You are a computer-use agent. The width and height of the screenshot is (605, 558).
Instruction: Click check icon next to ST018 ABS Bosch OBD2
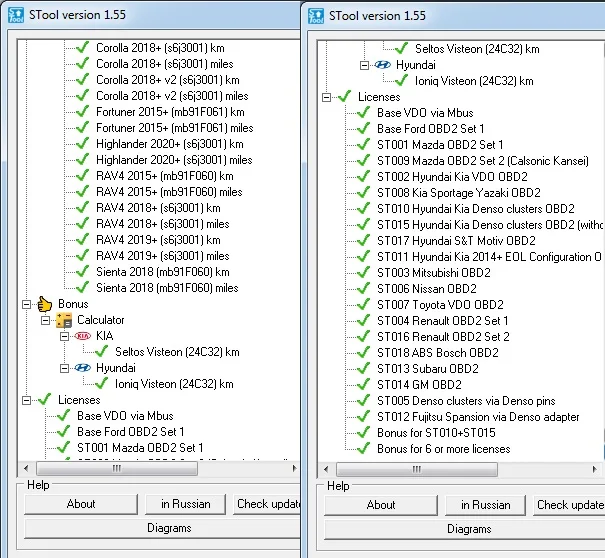coord(363,352)
